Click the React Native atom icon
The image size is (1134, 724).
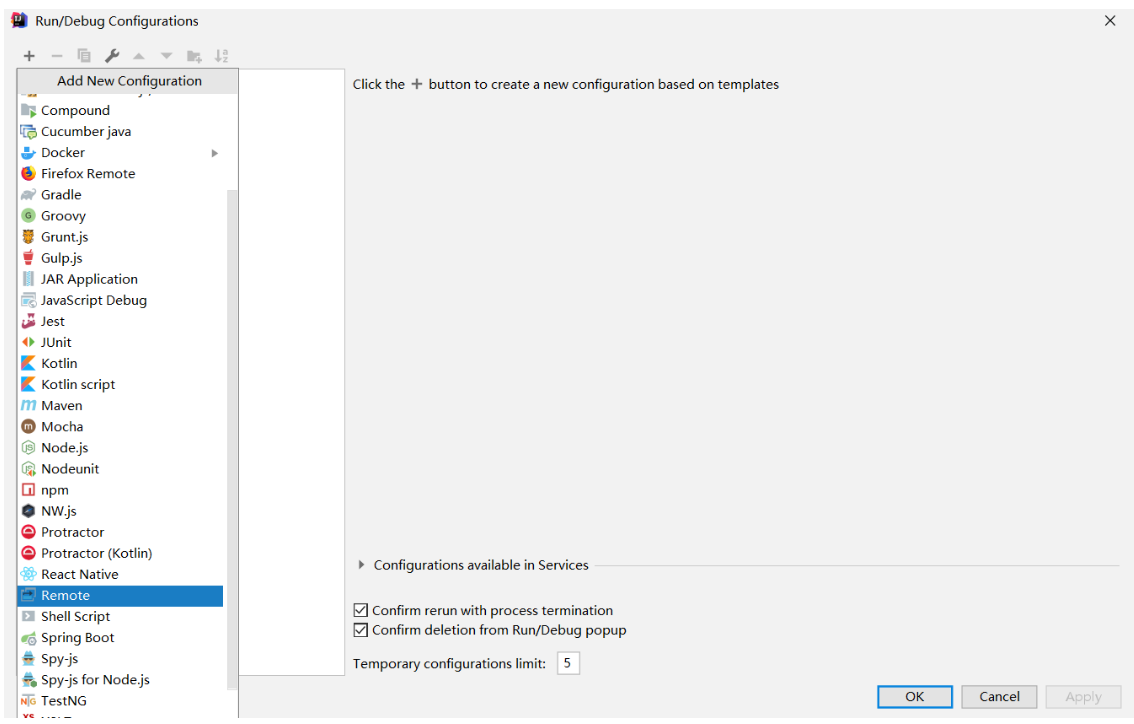(x=28, y=574)
